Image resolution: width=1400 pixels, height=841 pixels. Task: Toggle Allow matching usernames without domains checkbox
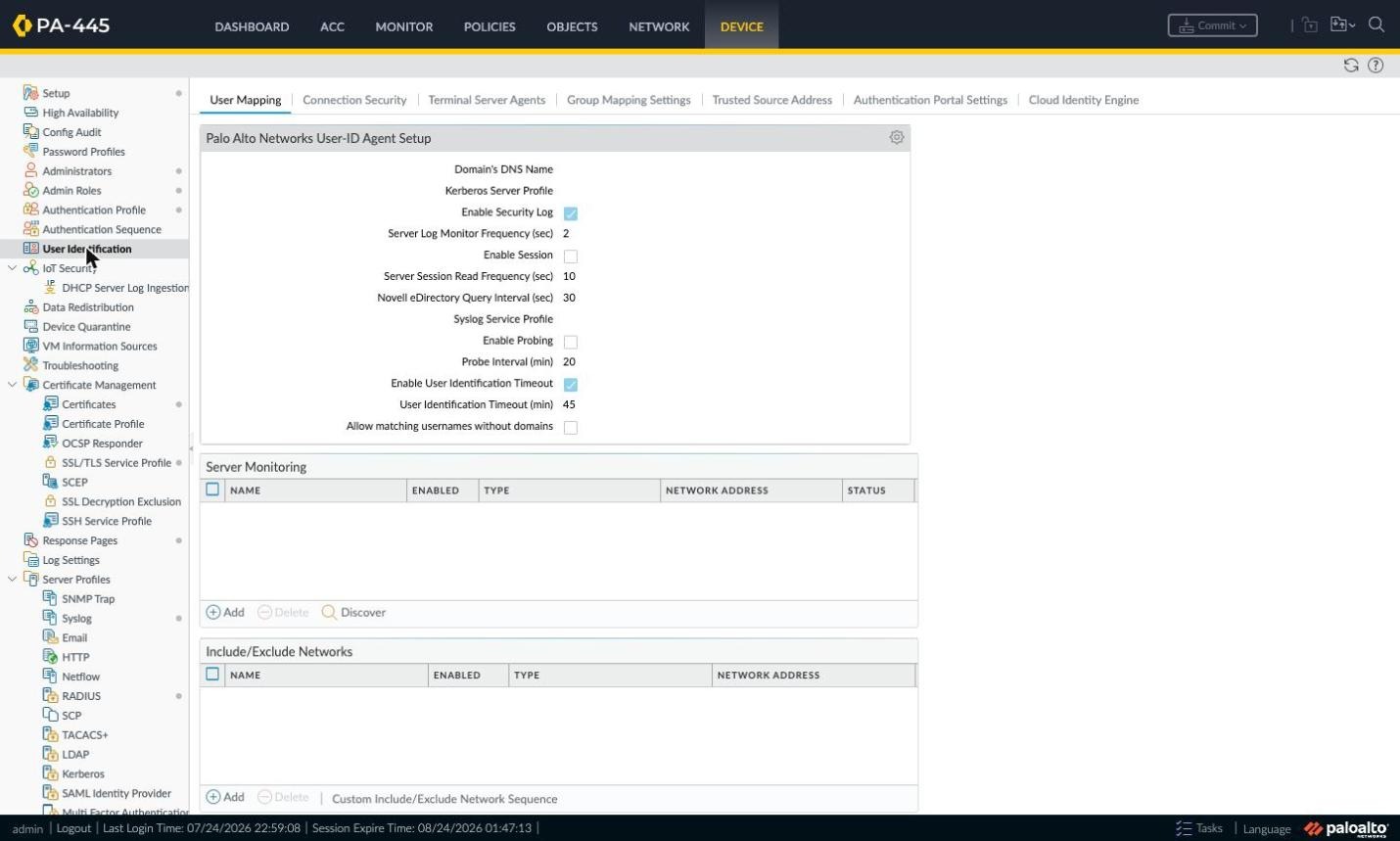(x=571, y=428)
